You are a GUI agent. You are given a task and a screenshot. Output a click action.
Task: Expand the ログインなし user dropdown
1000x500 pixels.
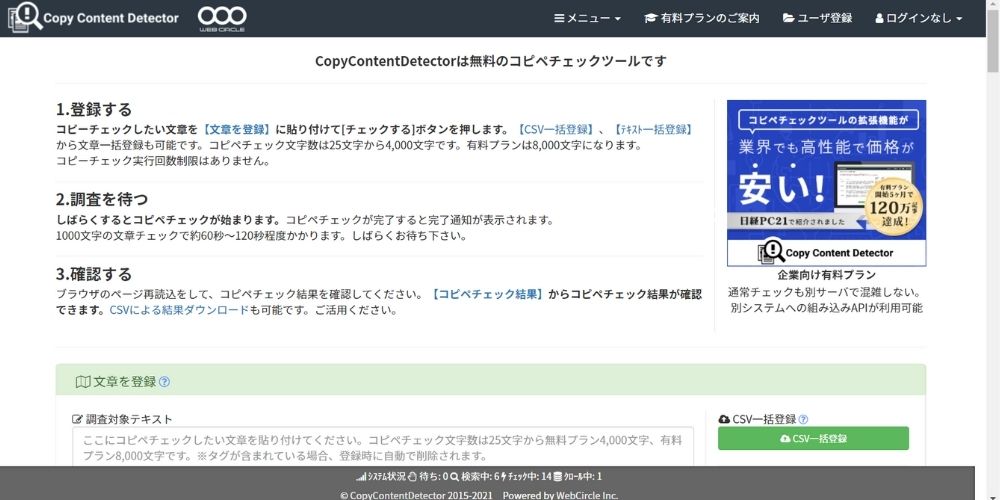(x=918, y=18)
